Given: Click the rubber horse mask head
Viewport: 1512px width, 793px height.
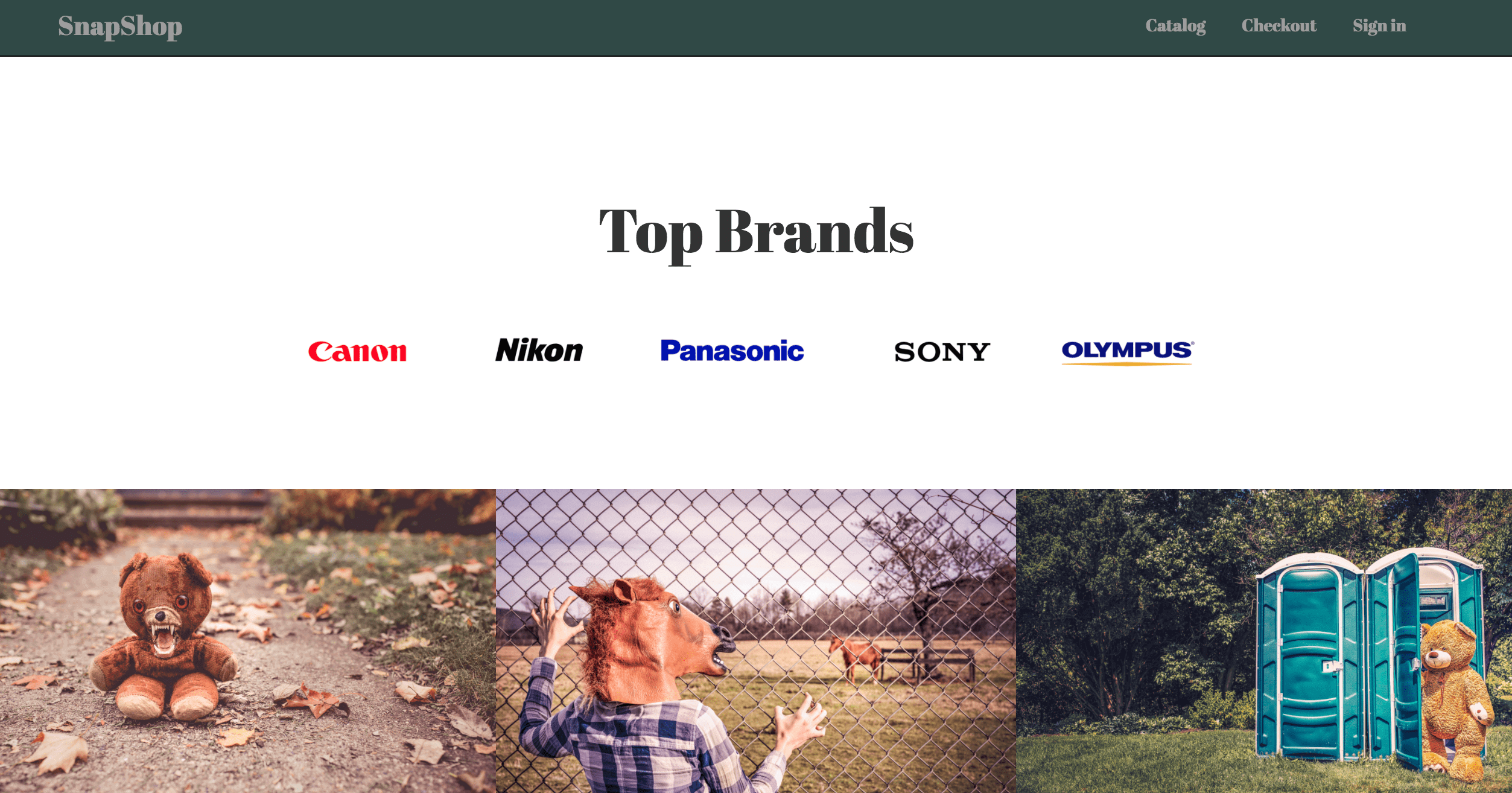Looking at the screenshot, I should 652,640.
